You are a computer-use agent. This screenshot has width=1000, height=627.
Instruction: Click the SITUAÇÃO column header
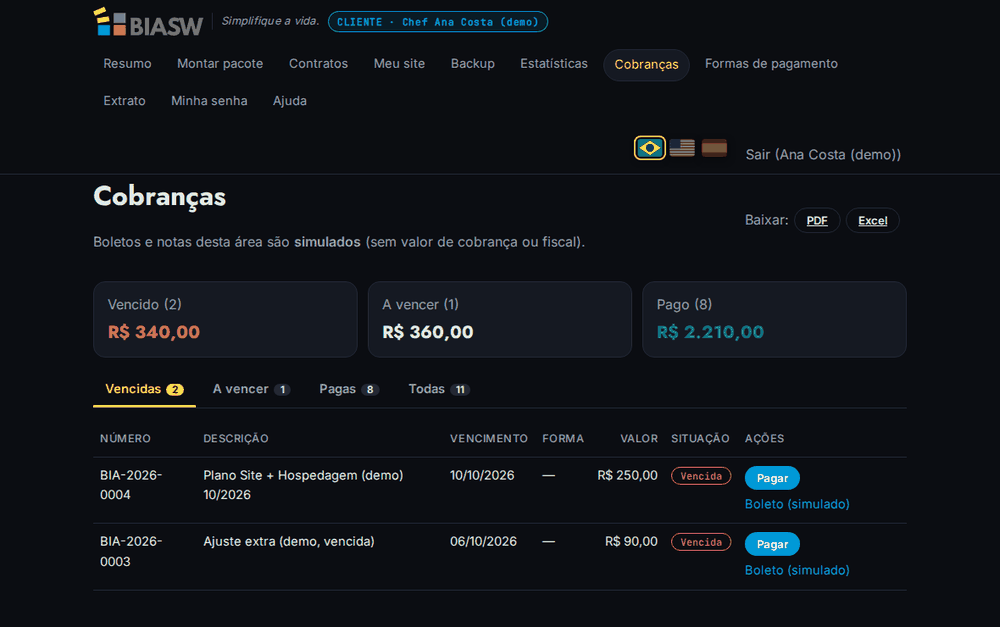click(x=700, y=438)
